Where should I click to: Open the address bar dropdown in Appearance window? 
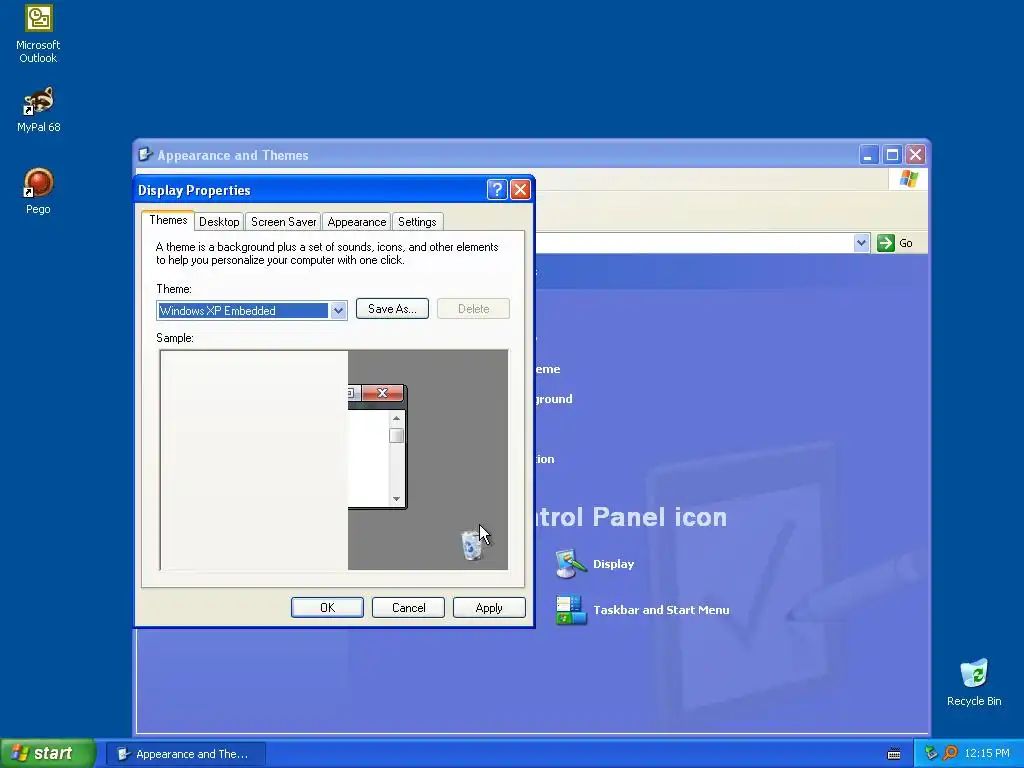pos(861,243)
